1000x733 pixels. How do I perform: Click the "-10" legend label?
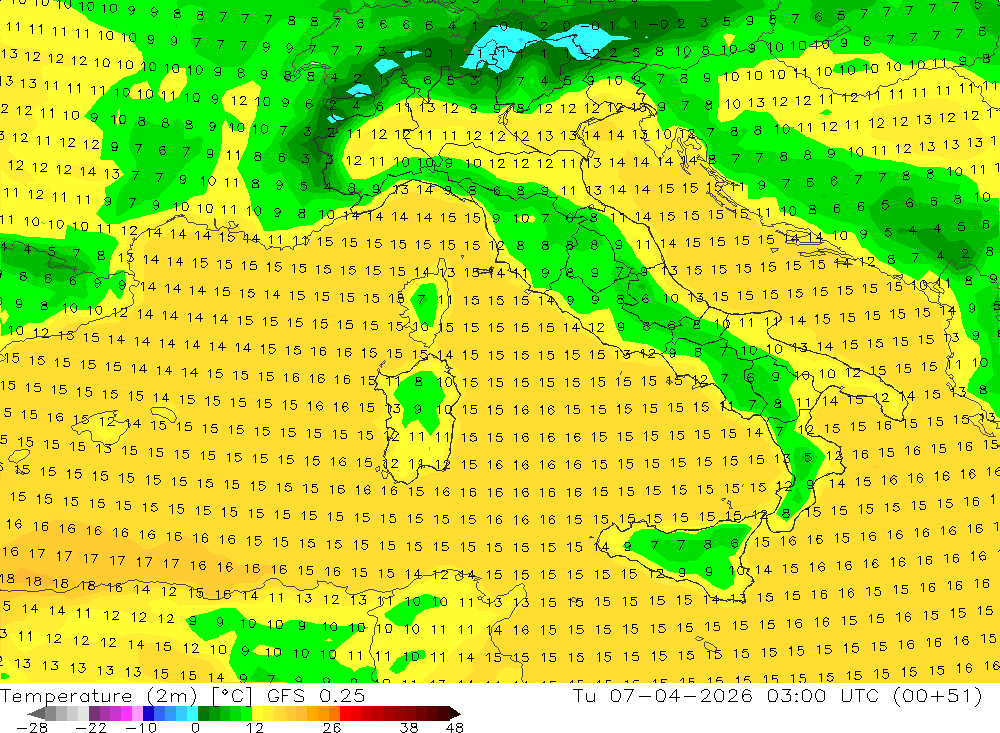141,728
